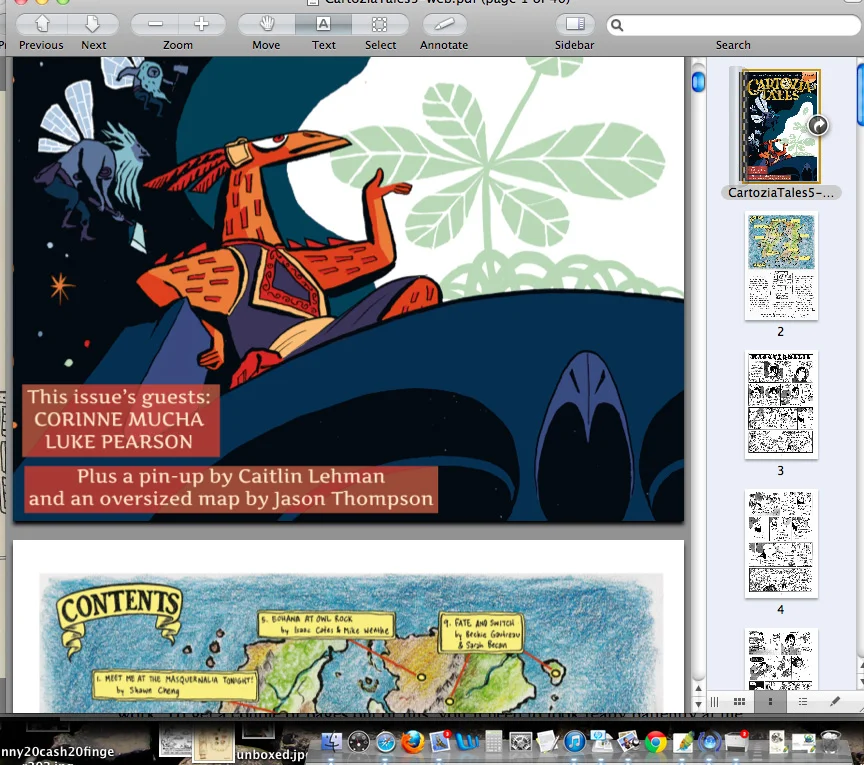This screenshot has width=864, height=765.
Task: Click the rotate badge on cover thumbnail
Action: click(x=818, y=126)
